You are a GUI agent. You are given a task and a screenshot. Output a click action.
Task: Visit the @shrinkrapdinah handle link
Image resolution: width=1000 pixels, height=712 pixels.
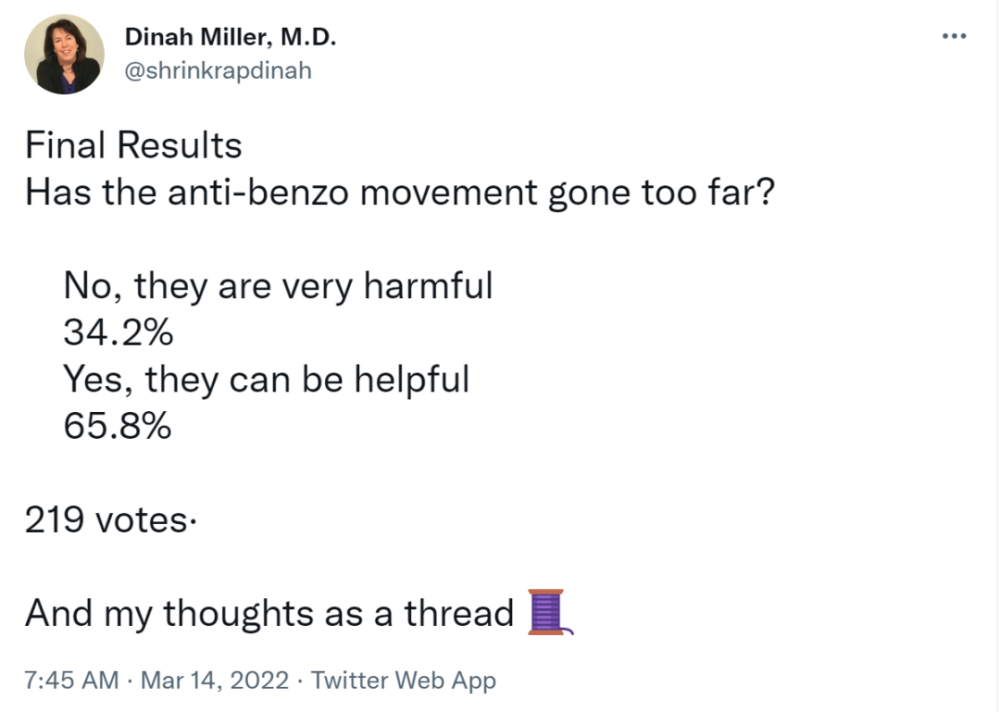coord(218,70)
